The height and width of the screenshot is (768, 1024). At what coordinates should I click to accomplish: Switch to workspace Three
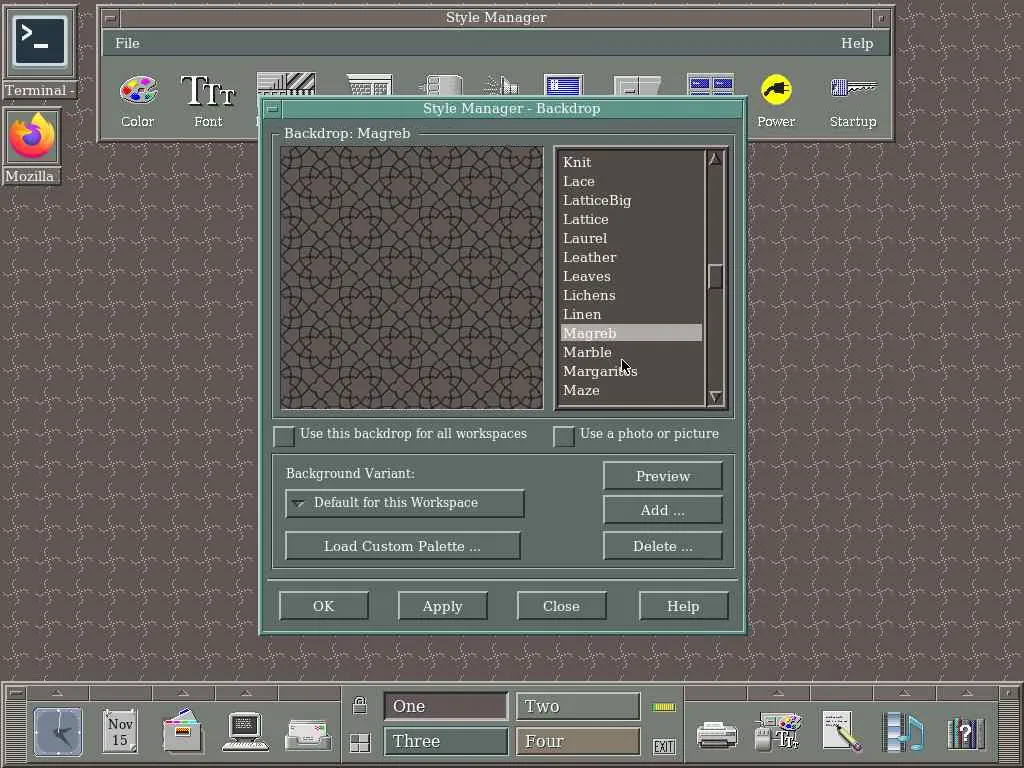pyautogui.click(x=445, y=741)
